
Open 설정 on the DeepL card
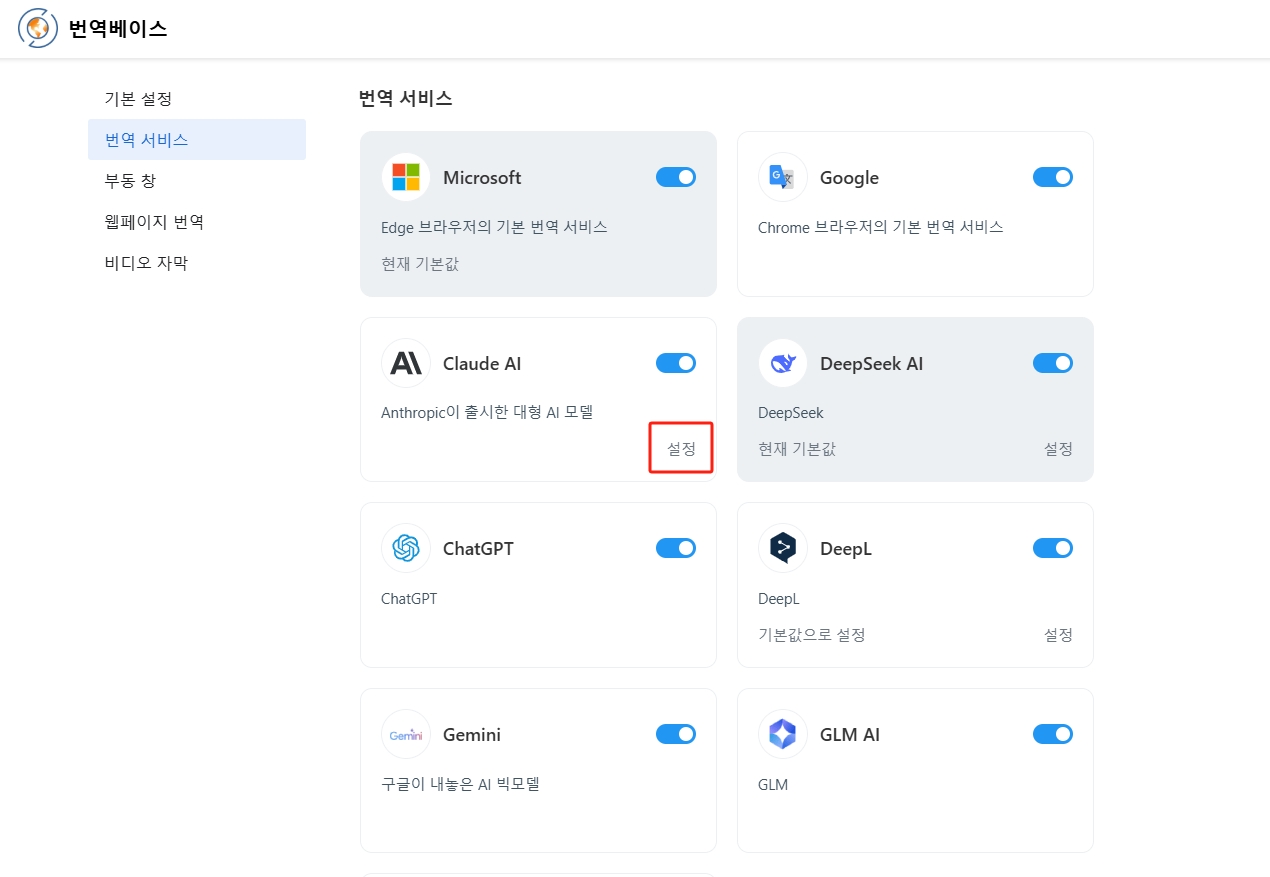coord(1058,634)
